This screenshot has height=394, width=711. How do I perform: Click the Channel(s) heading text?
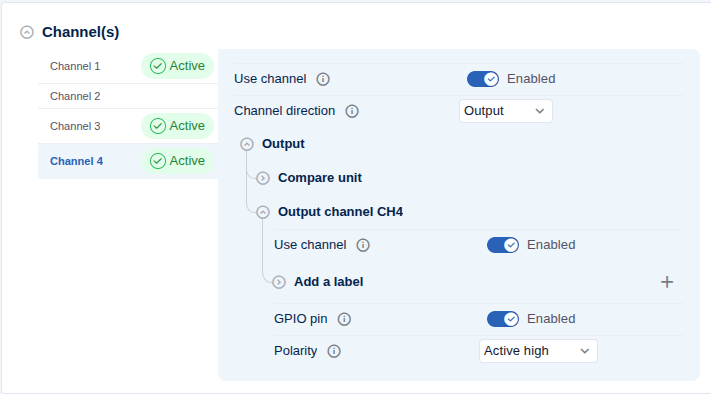pyautogui.click(x=81, y=32)
